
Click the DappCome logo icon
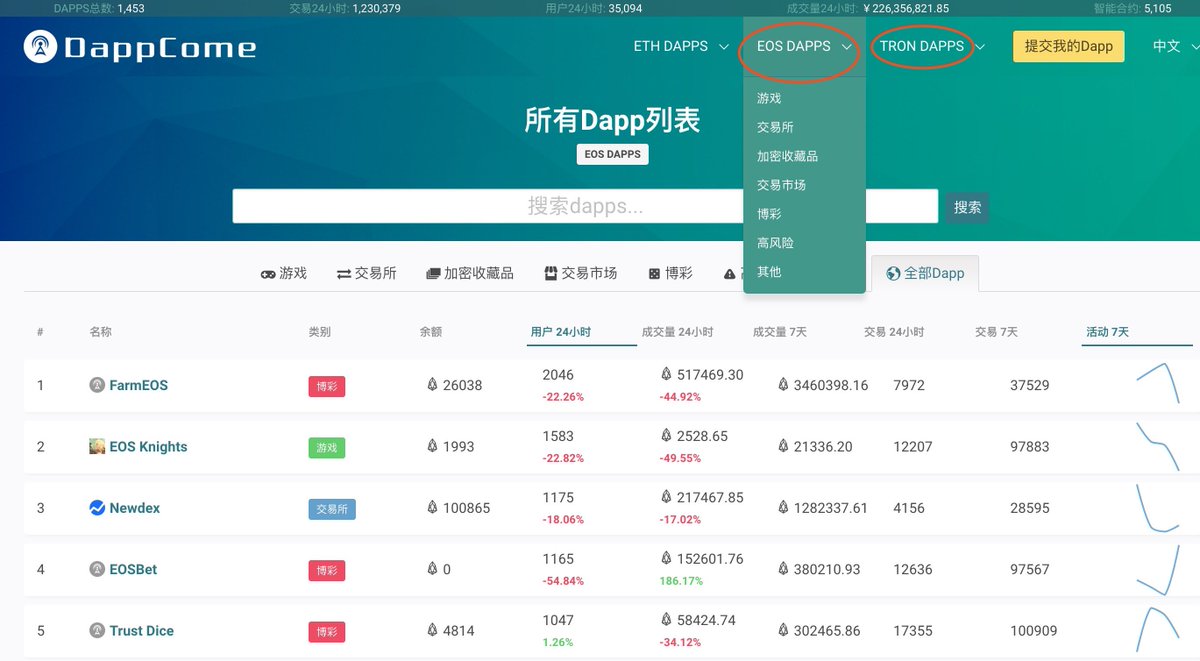tap(40, 46)
